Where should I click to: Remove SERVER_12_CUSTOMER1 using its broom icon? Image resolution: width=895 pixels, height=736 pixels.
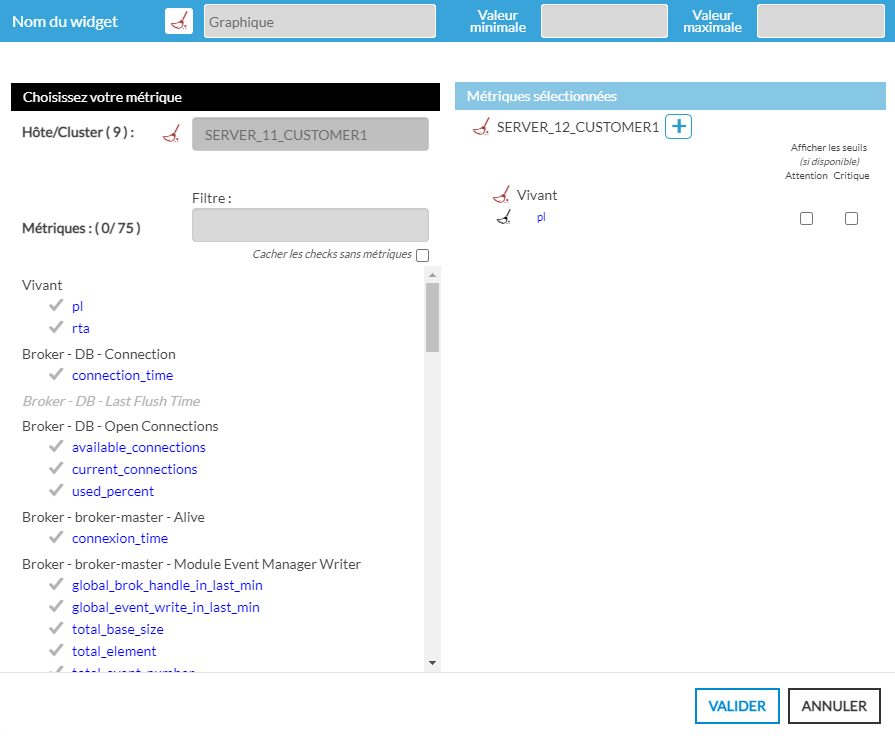(481, 127)
